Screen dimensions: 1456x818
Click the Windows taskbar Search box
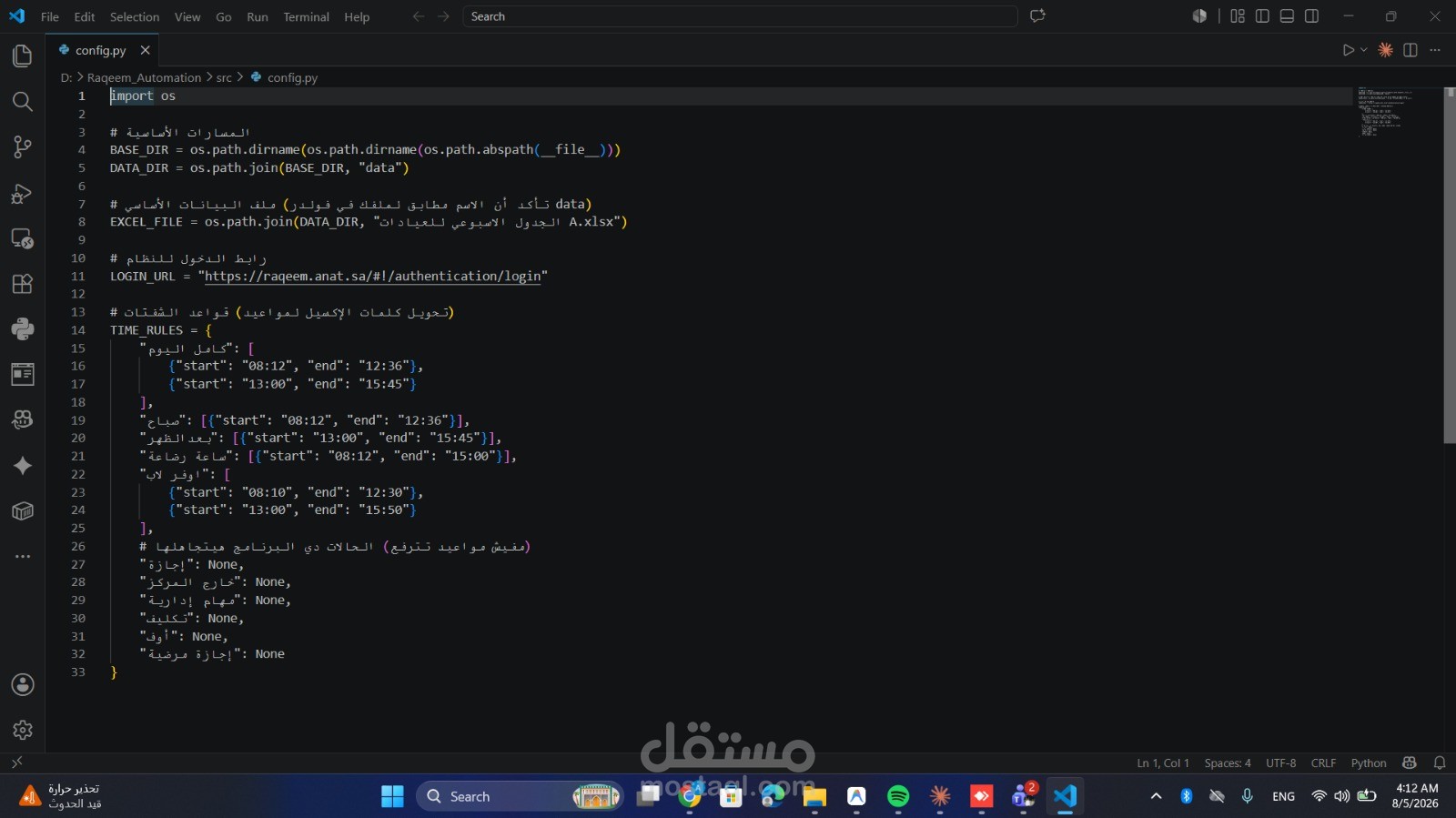521,796
